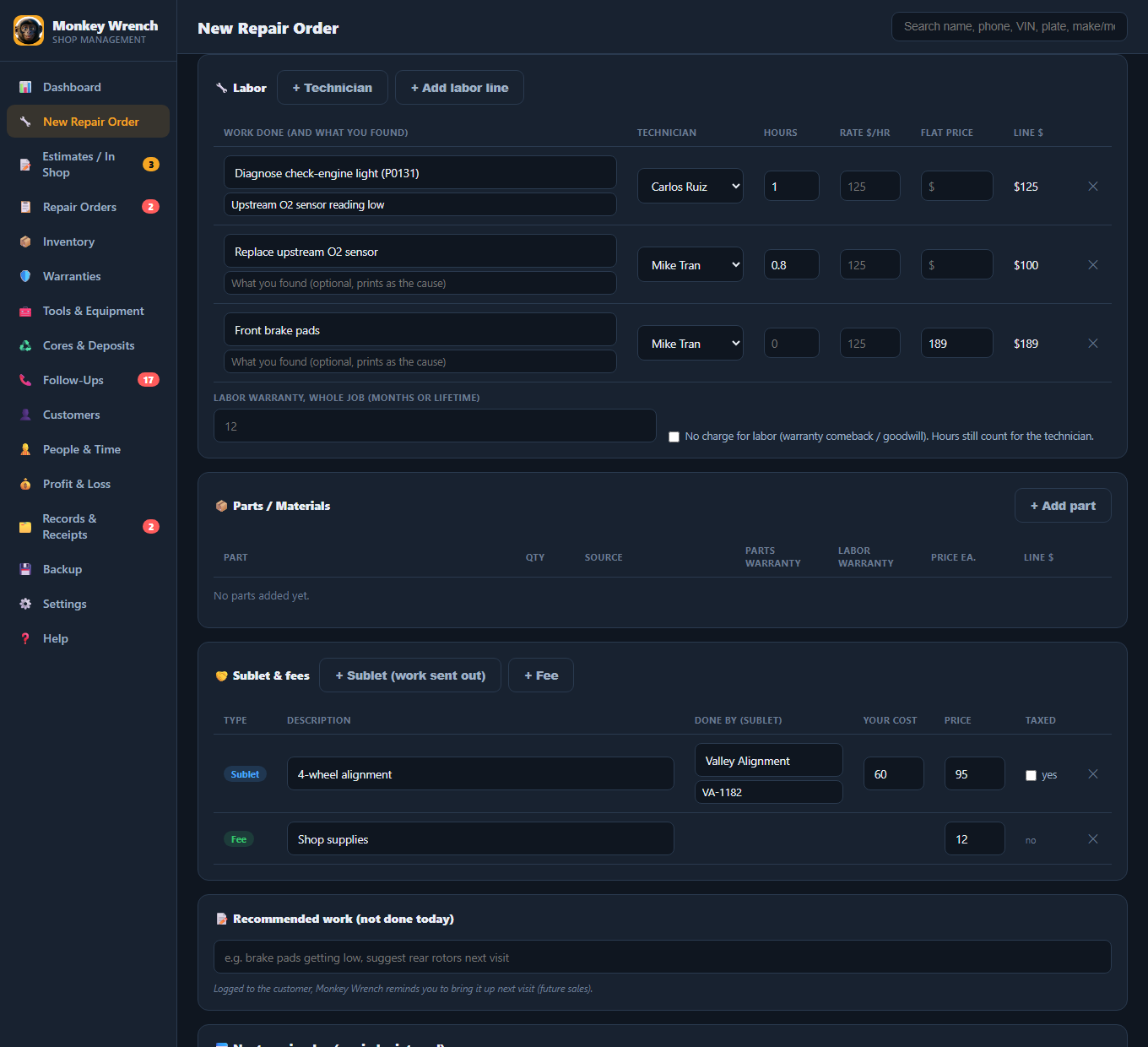
Task: Remove the Diagnose check-engine light labor line
Action: pyautogui.click(x=1093, y=187)
